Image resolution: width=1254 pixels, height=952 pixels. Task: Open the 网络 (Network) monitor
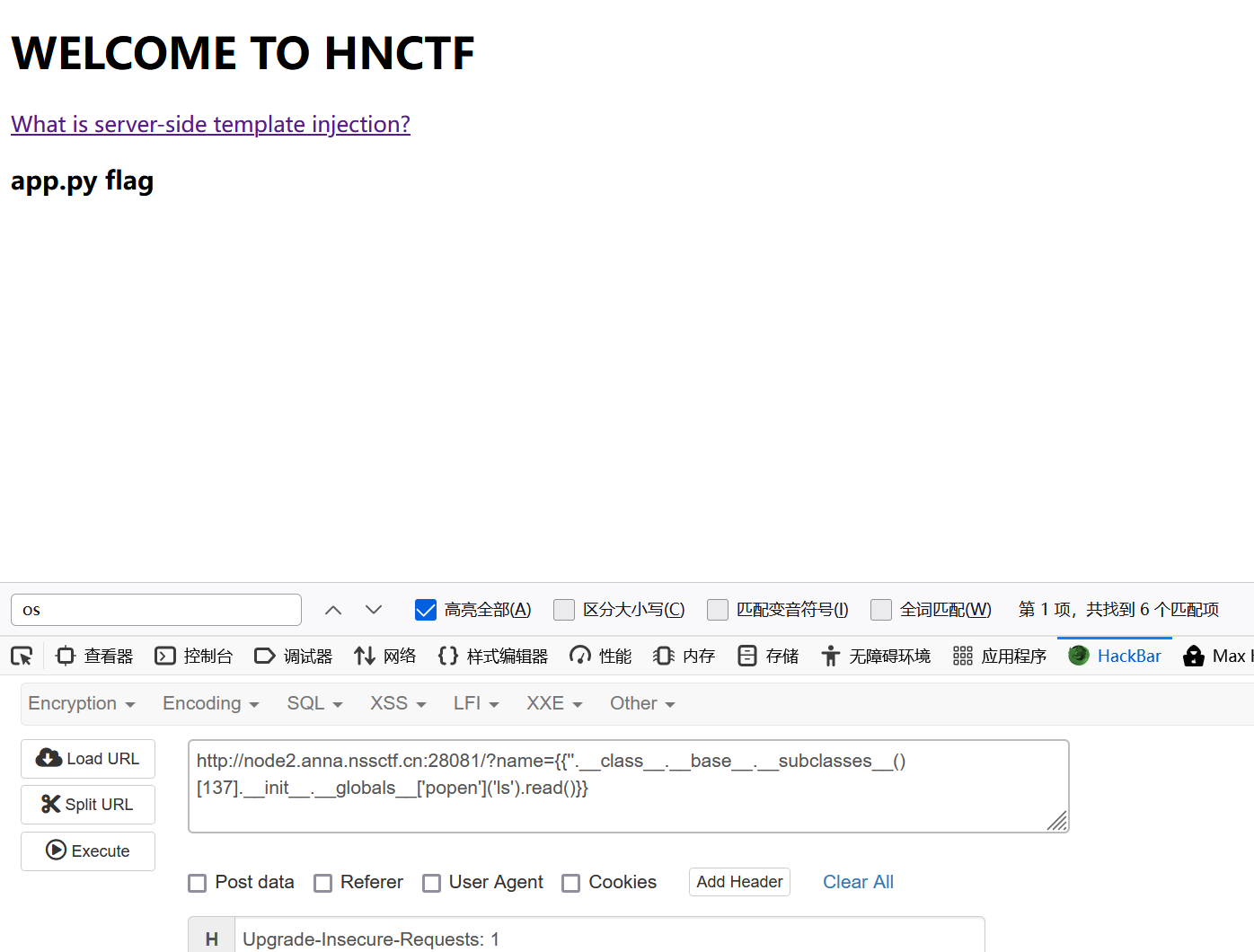click(385, 656)
